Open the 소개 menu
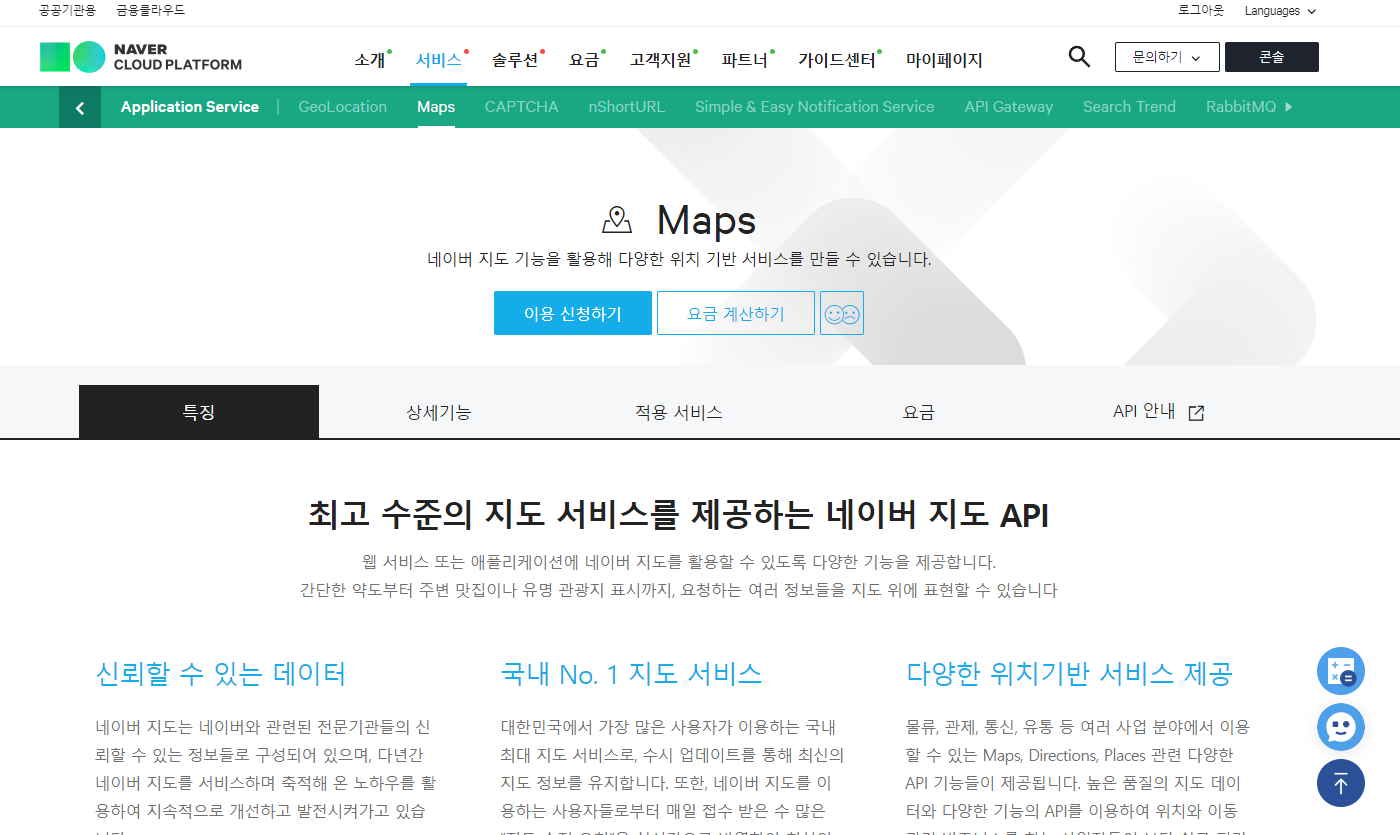This screenshot has height=835, width=1400. (x=370, y=60)
